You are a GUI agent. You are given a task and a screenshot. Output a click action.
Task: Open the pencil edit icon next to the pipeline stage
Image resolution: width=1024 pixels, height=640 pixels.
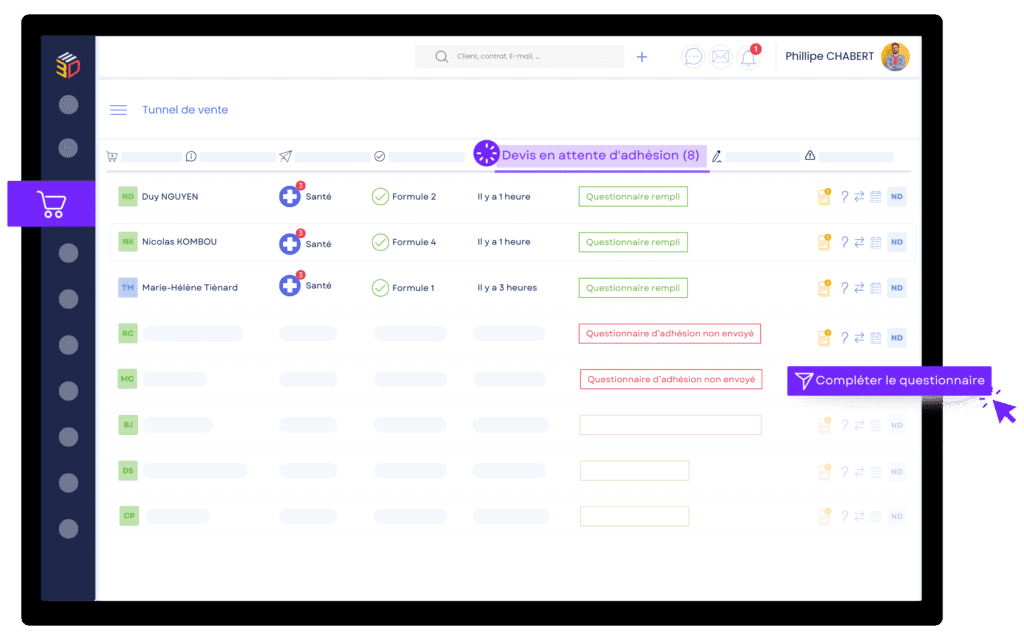pos(717,157)
